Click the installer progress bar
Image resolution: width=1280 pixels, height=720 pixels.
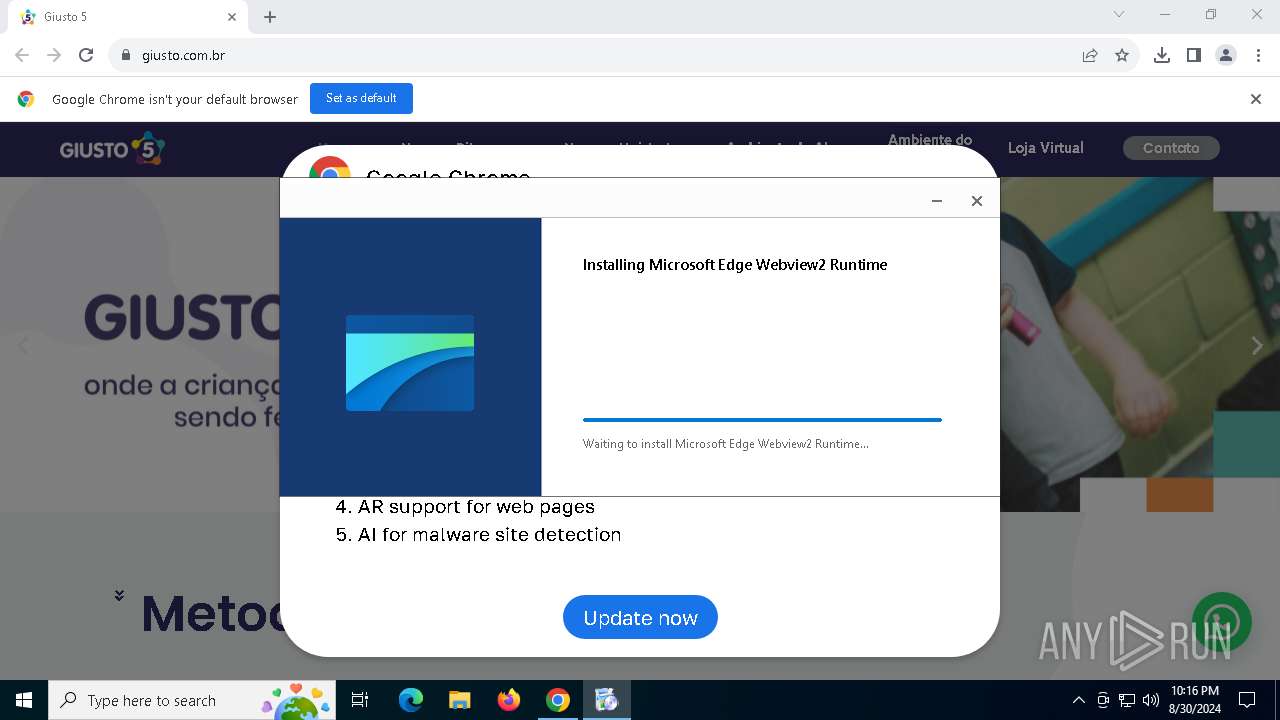(762, 420)
